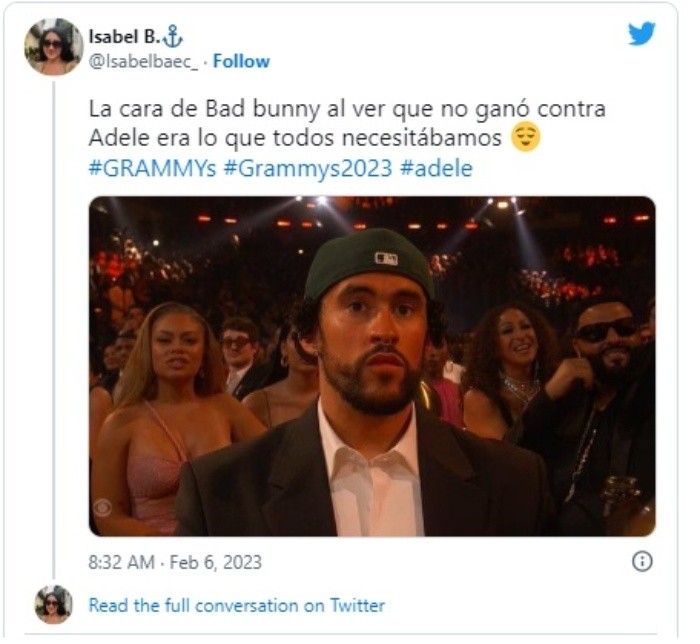Open Isabel B.'s profile picture at top
The height and width of the screenshot is (644, 700).
click(54, 47)
